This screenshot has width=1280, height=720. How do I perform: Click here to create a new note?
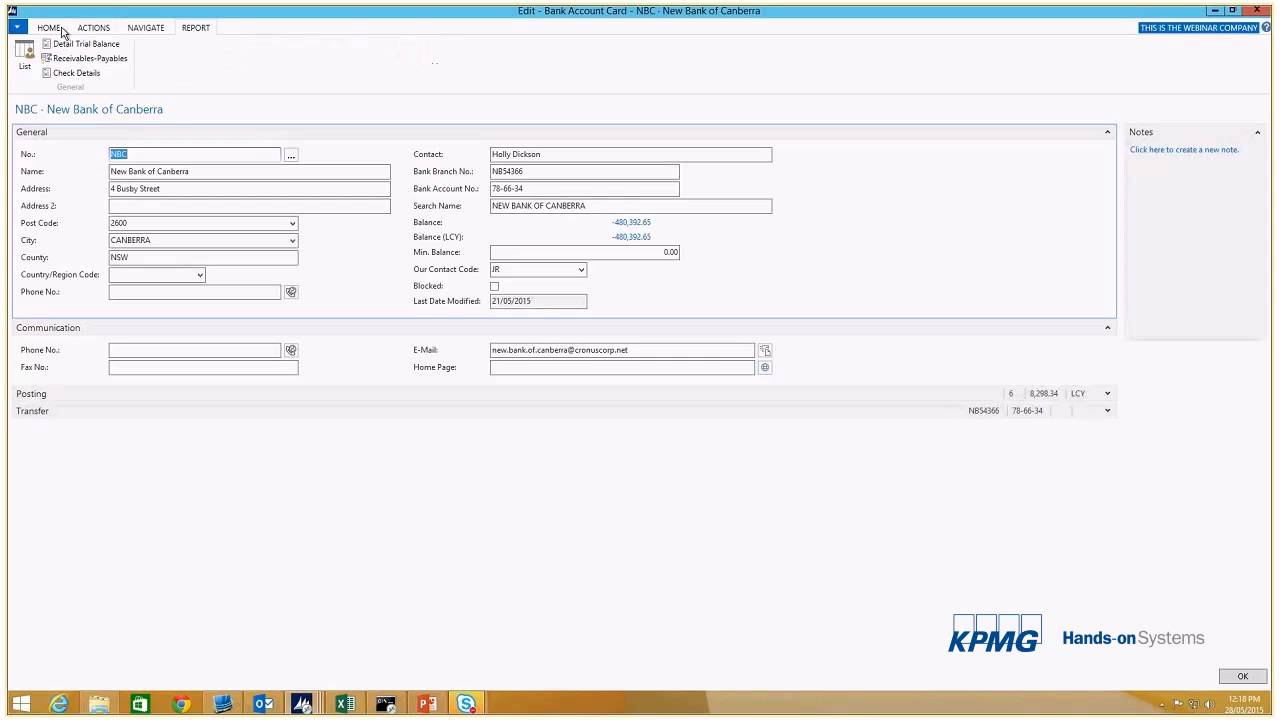[1184, 150]
